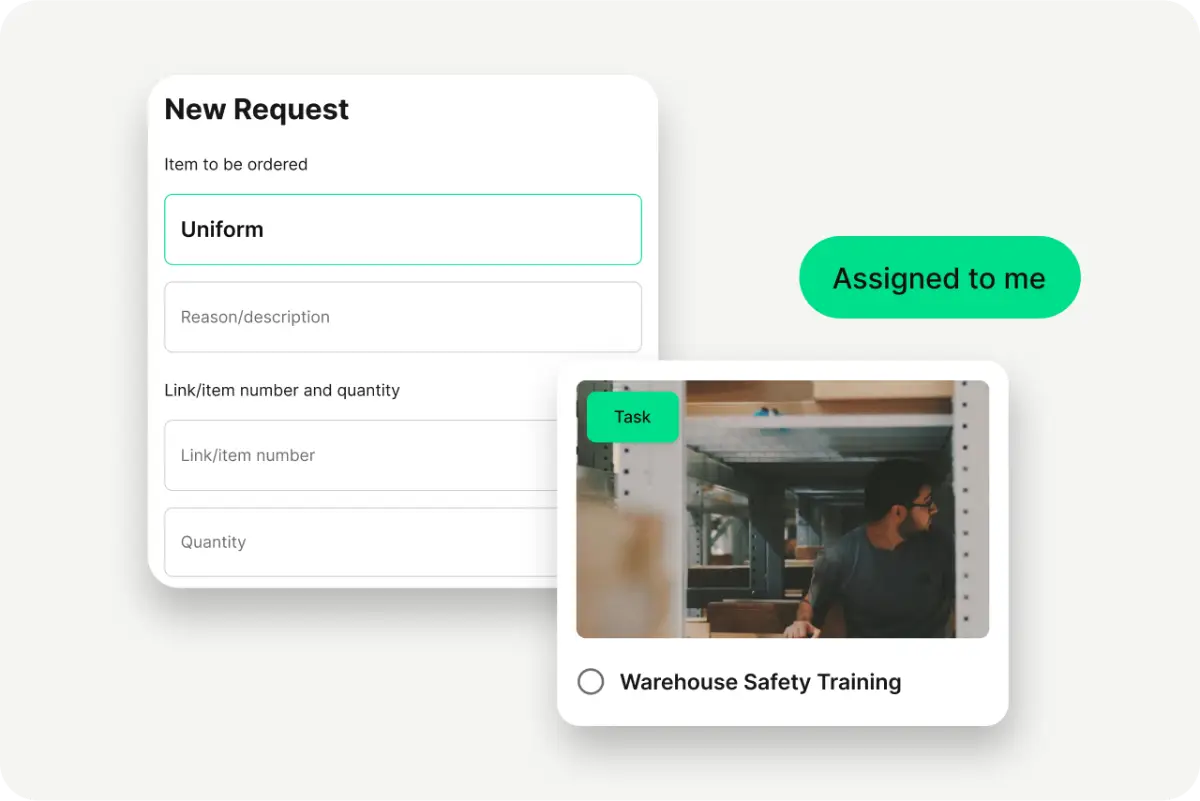This screenshot has width=1200, height=801.
Task: Click the perforated shelf upright beside the man
Action: [968, 509]
